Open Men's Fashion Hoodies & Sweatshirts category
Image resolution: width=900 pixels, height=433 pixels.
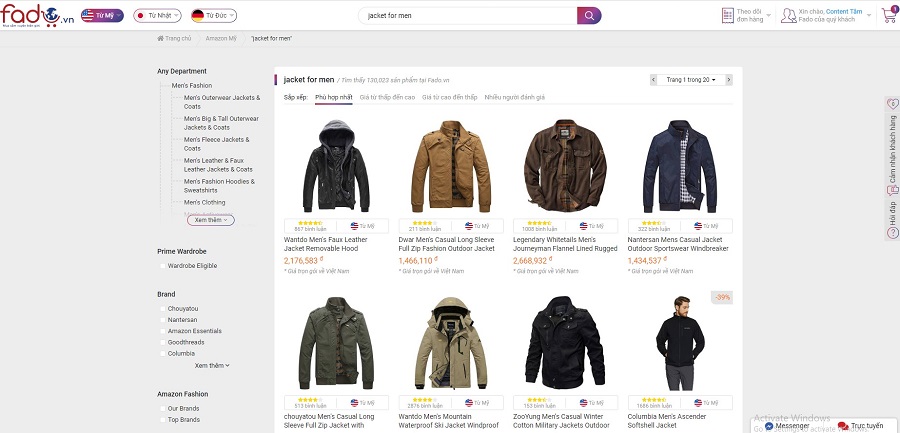click(219, 186)
